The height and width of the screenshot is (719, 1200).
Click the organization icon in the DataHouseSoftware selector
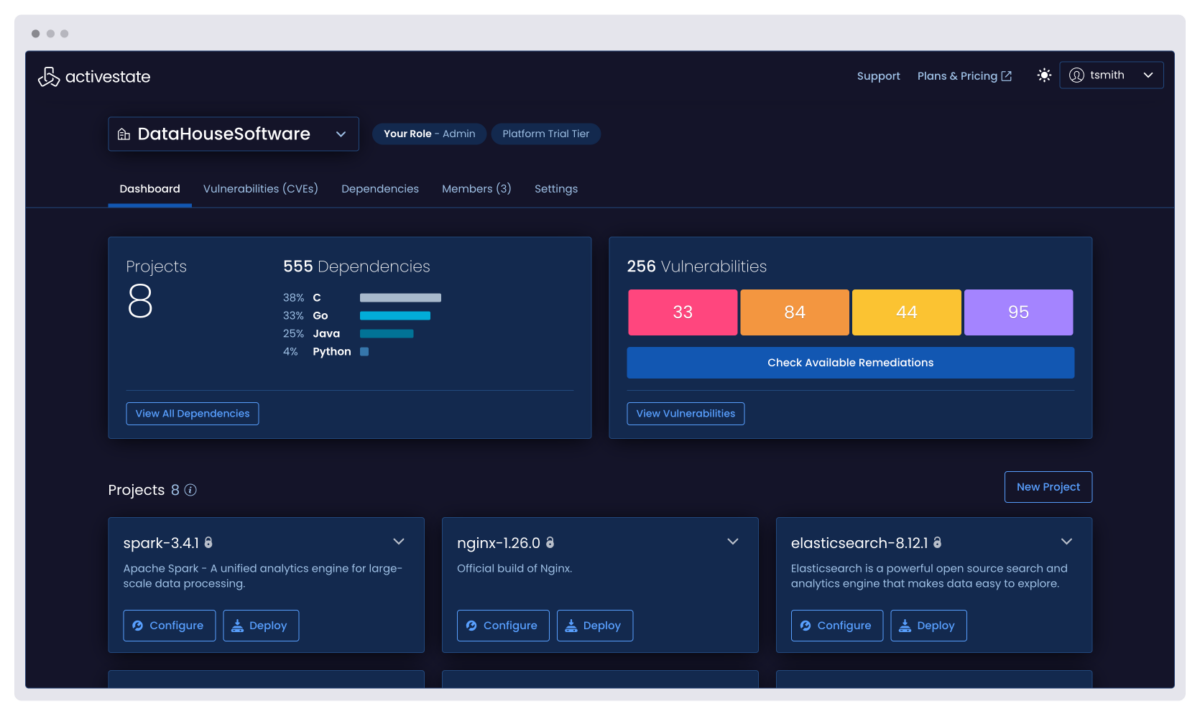point(124,133)
